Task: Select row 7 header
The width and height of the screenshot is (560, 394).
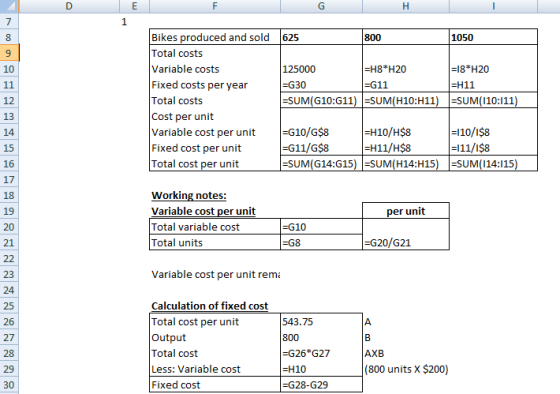Action: pos(9,21)
